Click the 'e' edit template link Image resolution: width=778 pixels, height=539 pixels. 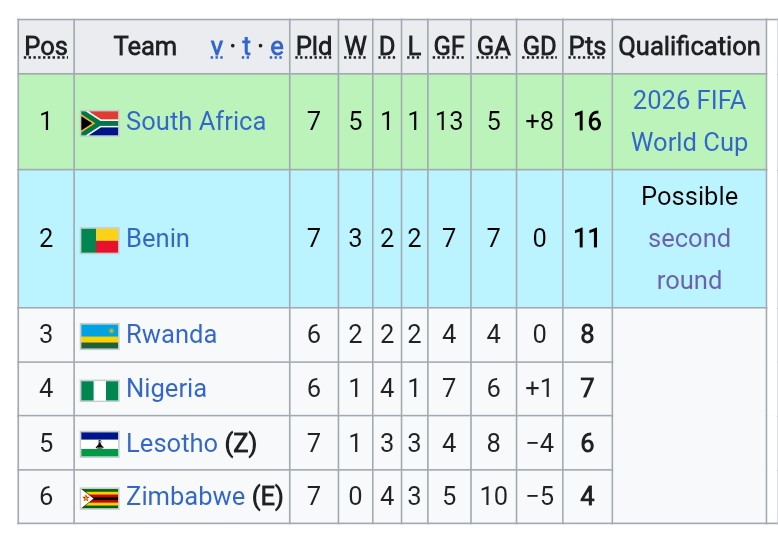point(277,47)
